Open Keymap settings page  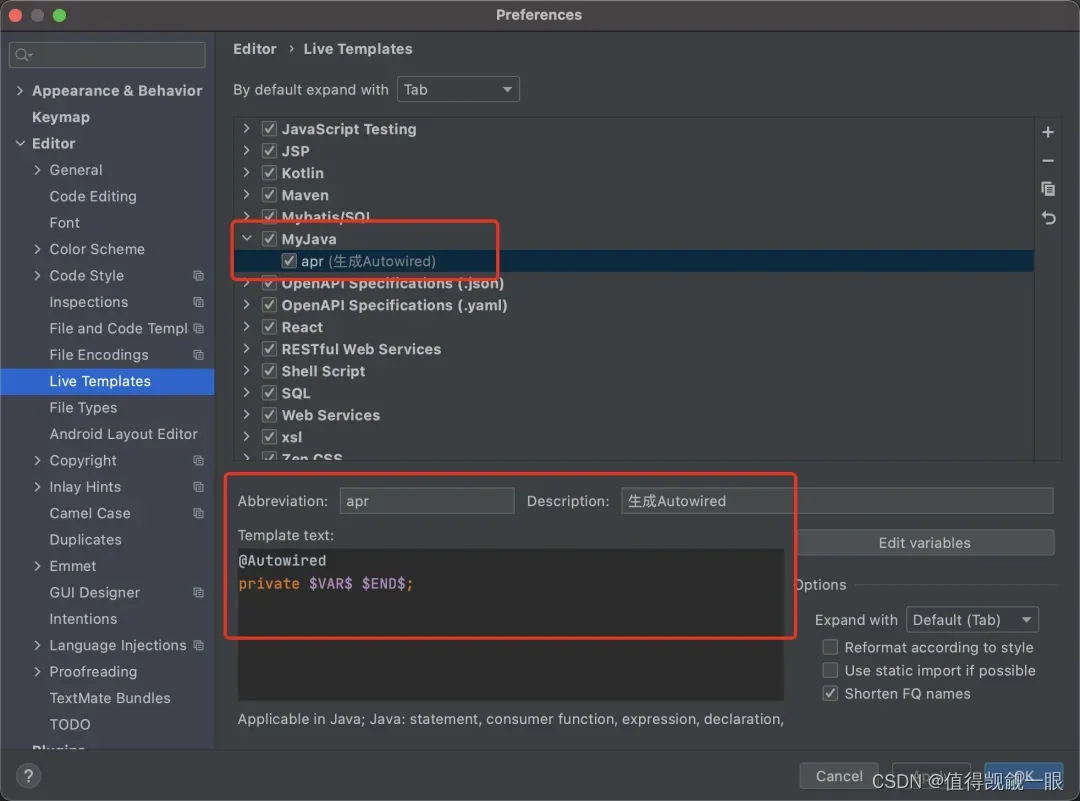61,117
